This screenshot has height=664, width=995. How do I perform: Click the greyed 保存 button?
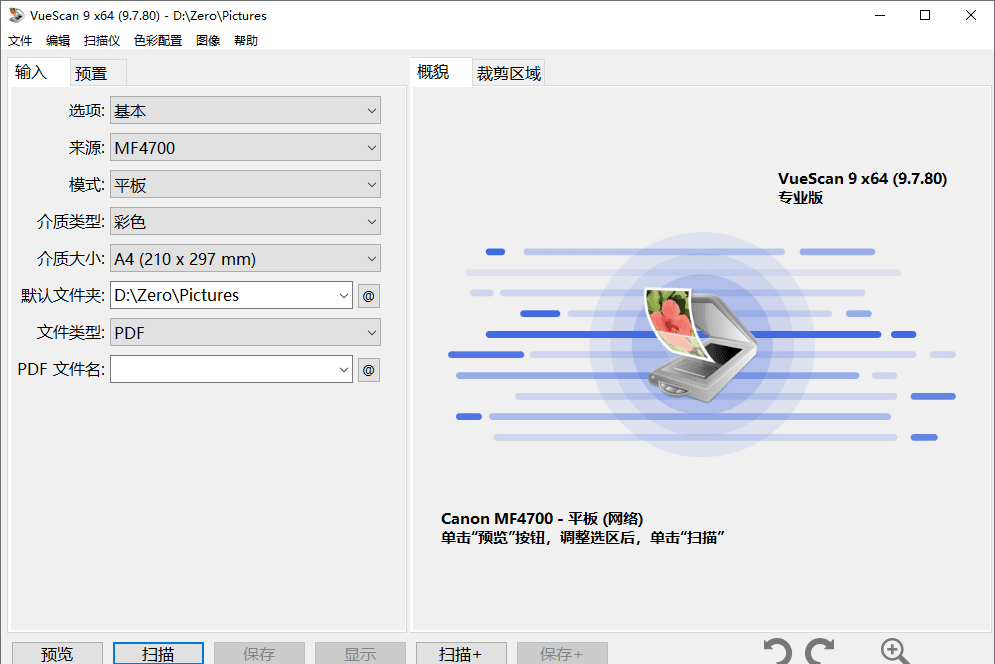259,653
